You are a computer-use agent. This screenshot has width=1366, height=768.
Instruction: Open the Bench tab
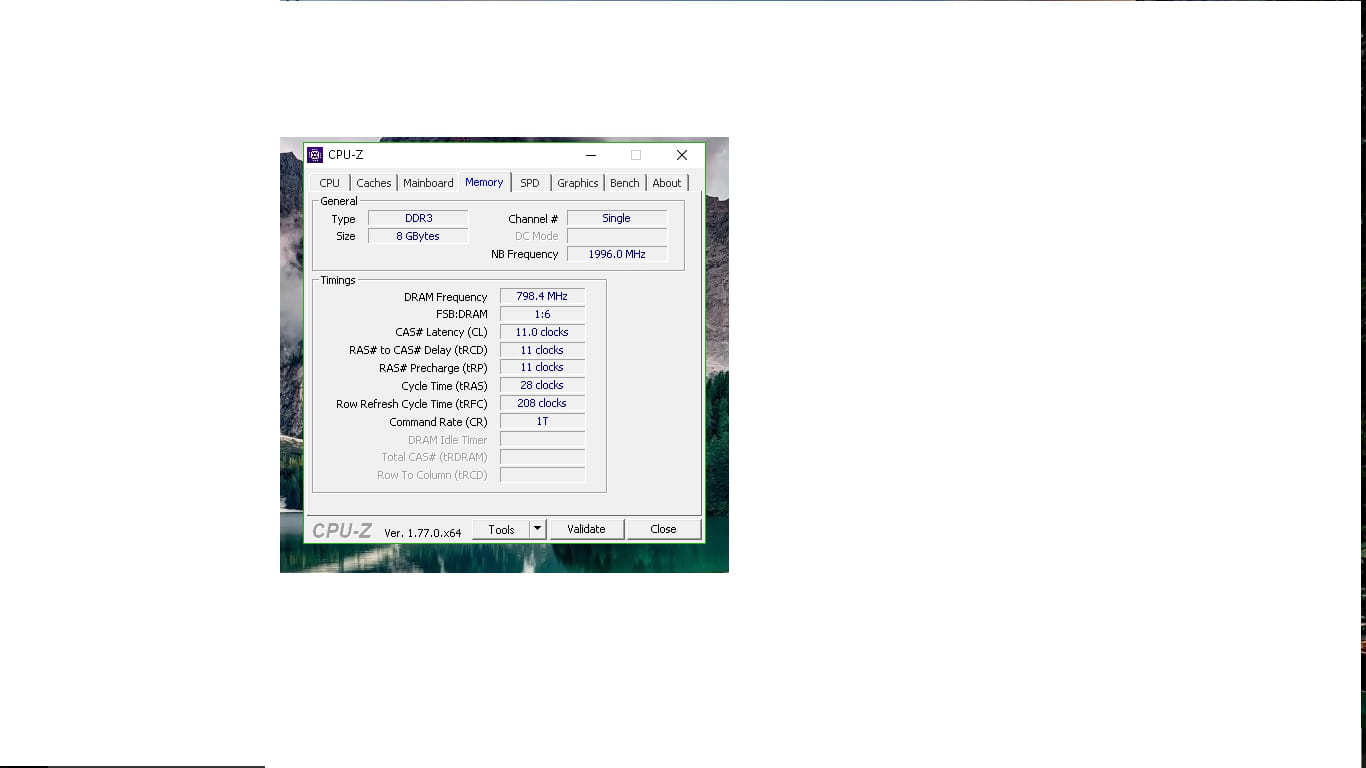[625, 183]
